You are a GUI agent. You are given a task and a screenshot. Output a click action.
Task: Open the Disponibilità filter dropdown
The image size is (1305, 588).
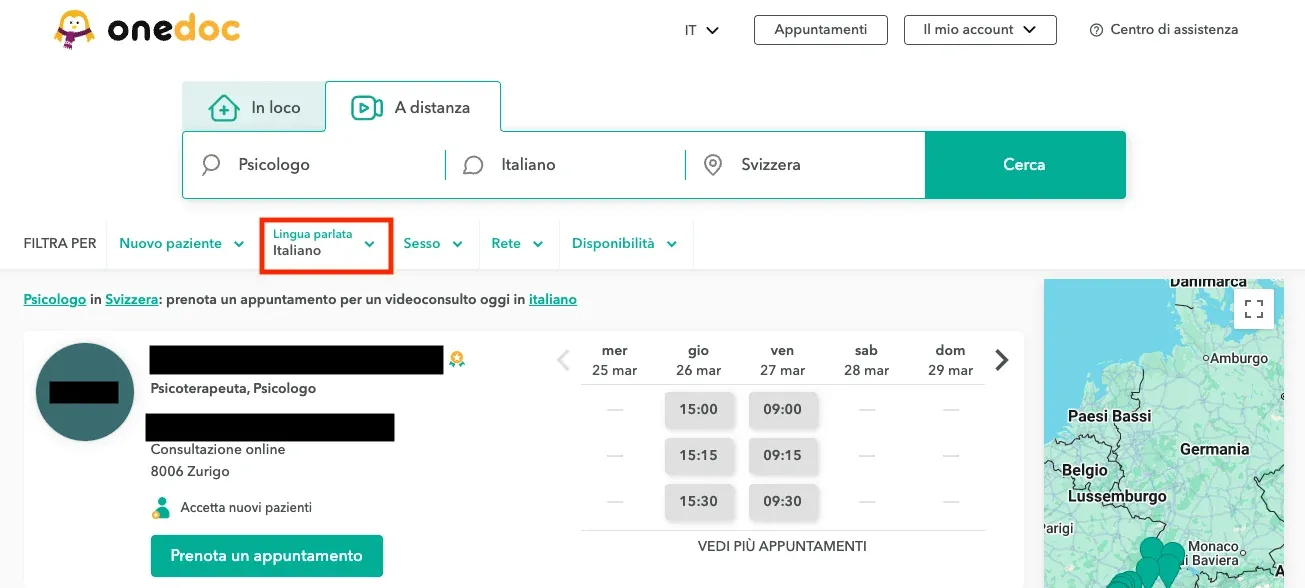625,243
